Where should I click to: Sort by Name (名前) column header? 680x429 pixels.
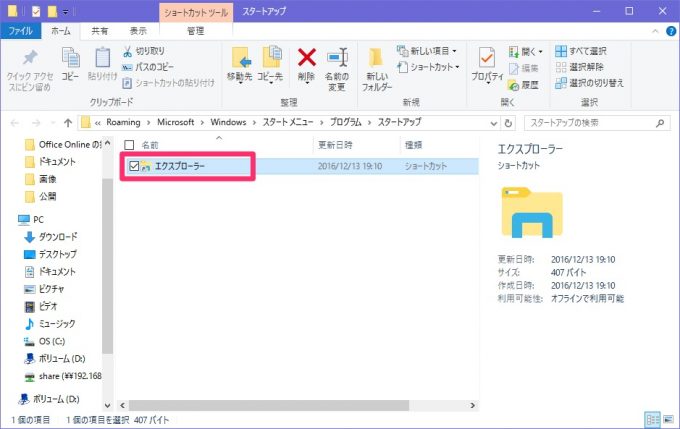[150, 145]
